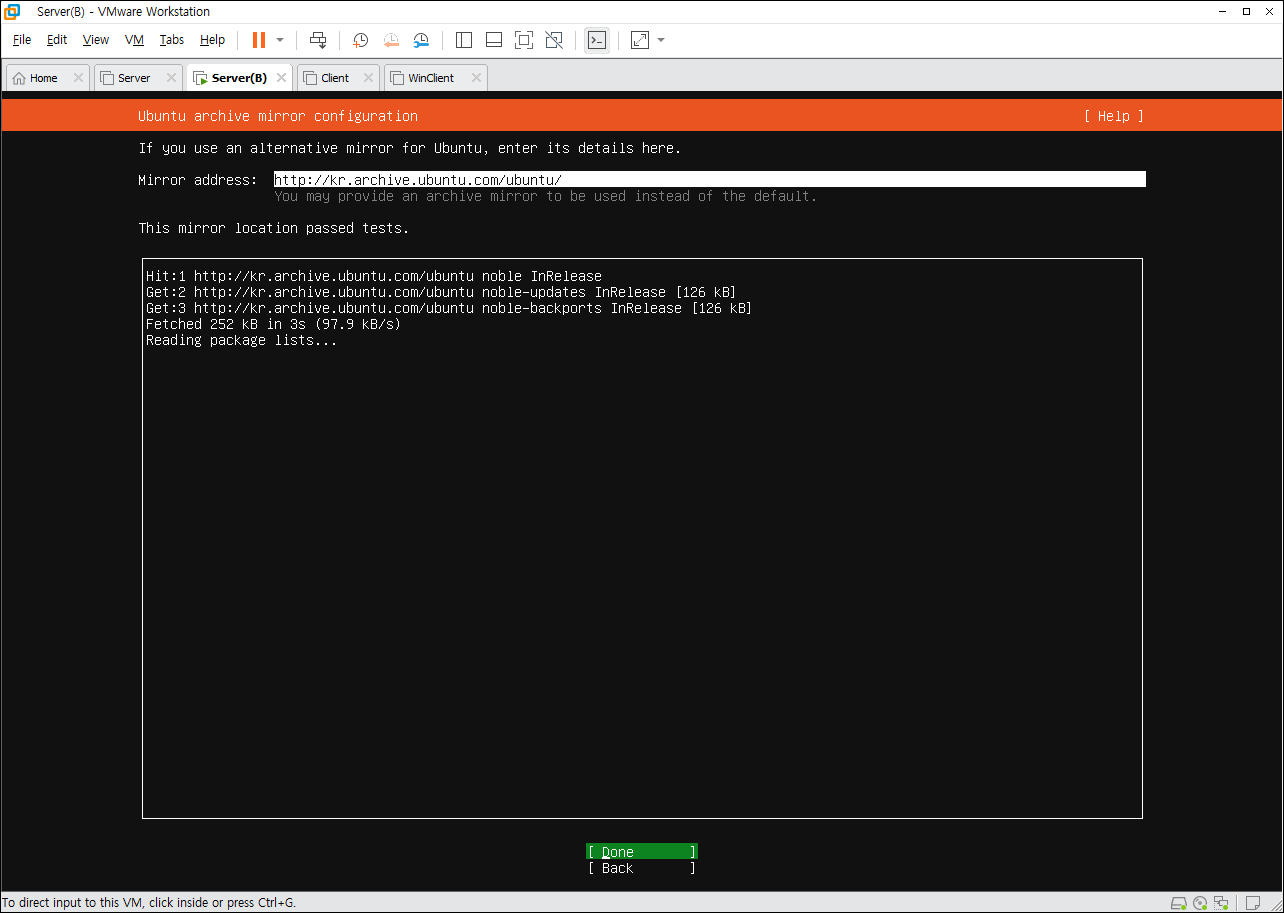Open the Snapshot Manager wrench-clock icon
The image size is (1284, 913).
[x=421, y=40]
